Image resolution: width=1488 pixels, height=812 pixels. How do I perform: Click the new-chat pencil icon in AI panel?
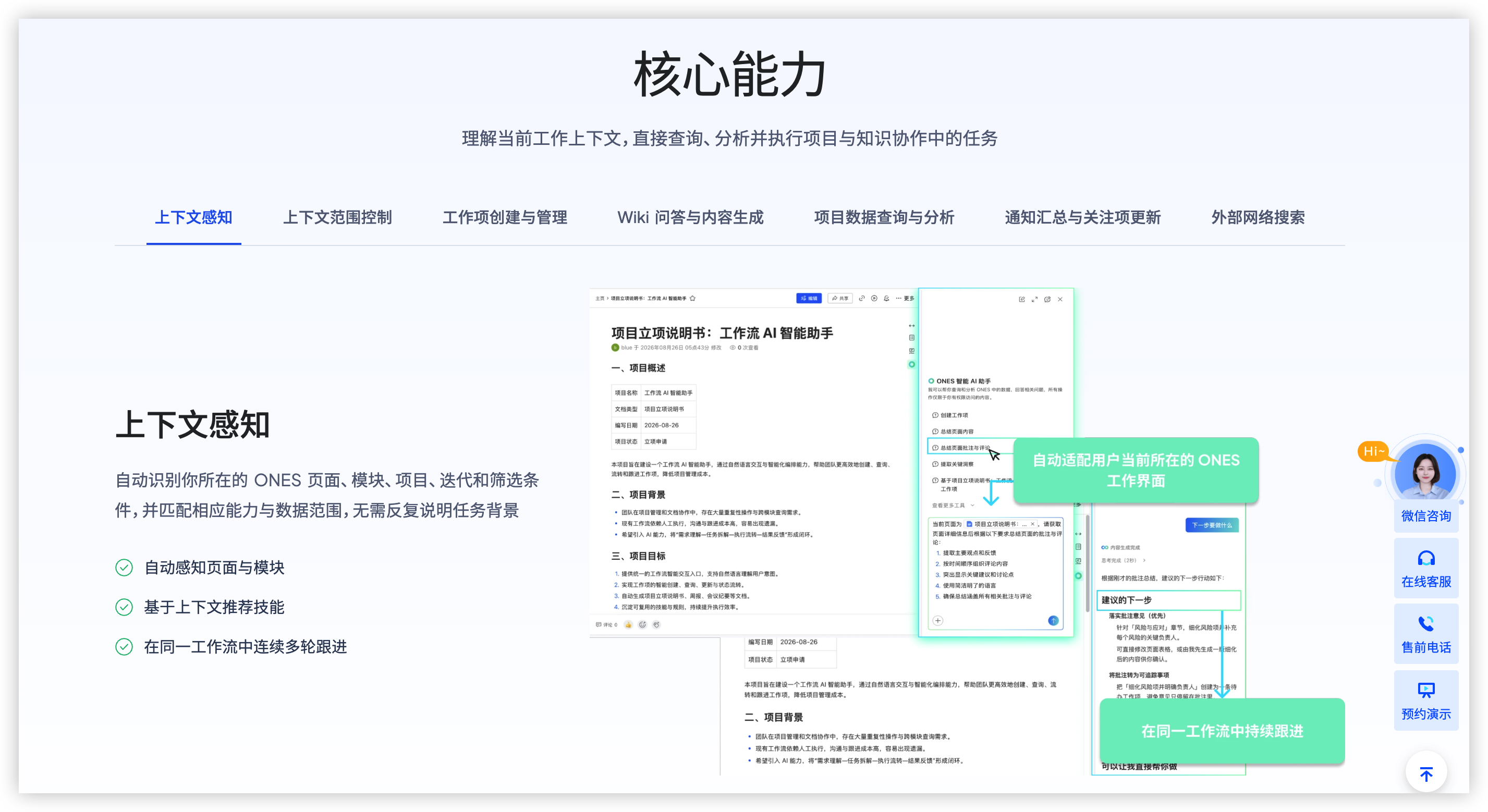click(1021, 299)
